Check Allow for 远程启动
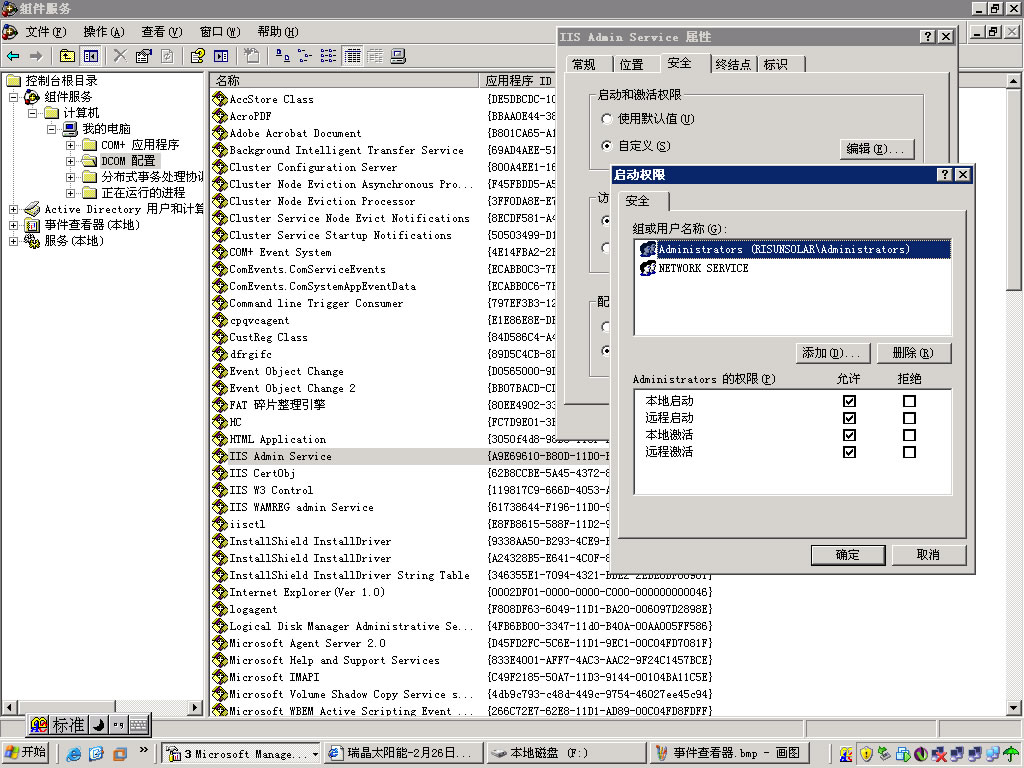Viewport: 1024px width, 768px height. pyautogui.click(x=849, y=418)
